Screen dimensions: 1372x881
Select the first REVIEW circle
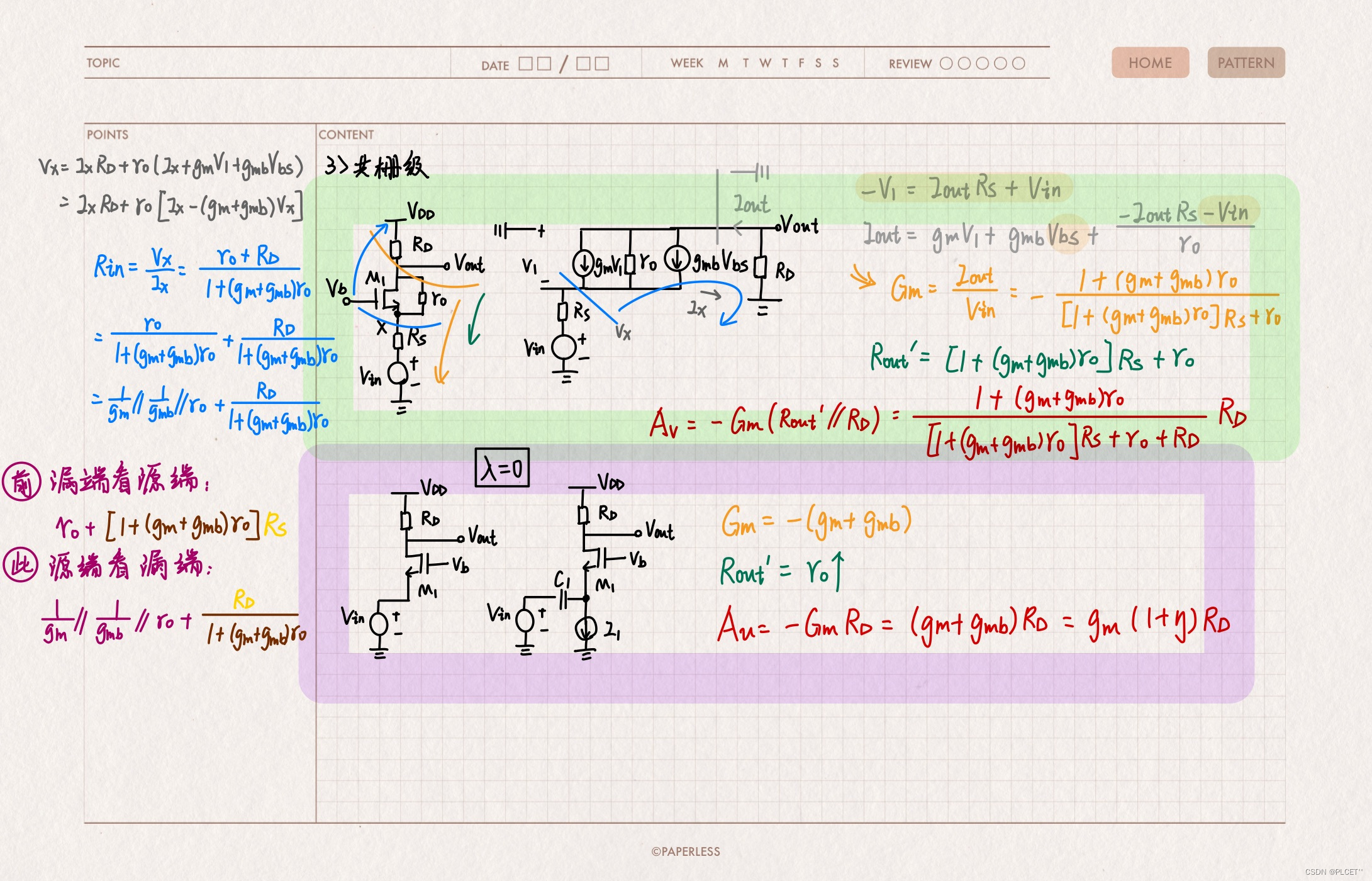pyautogui.click(x=945, y=64)
